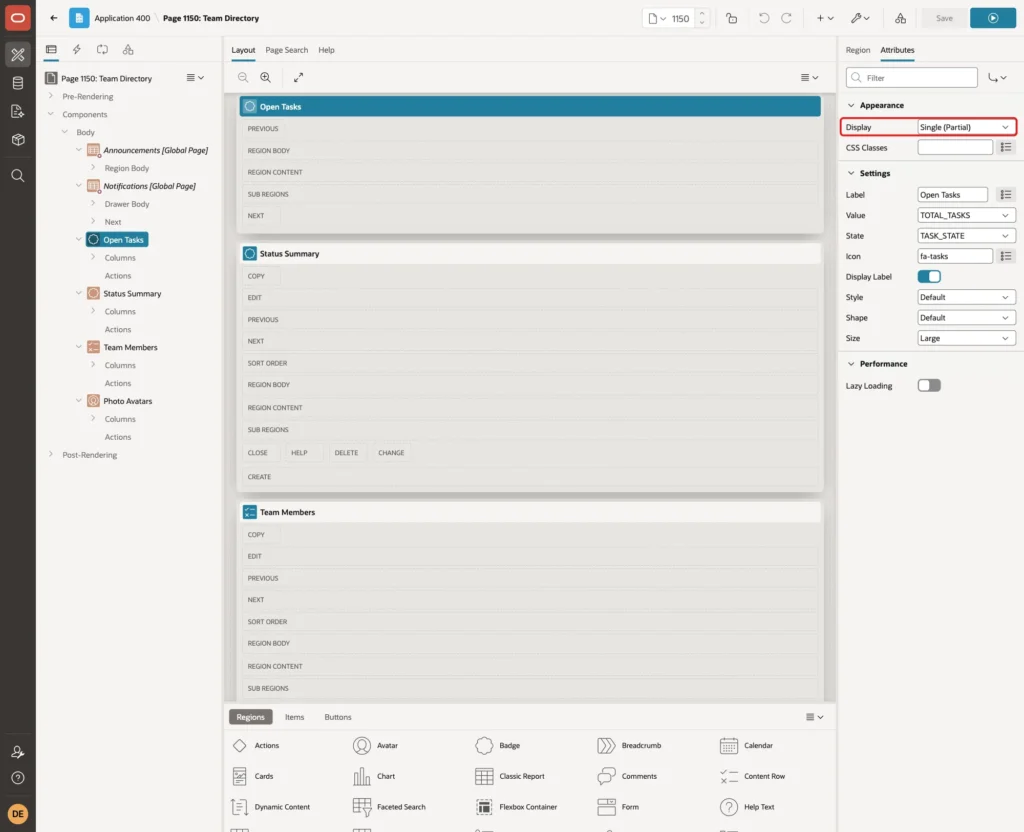Zoom in the layout view

266,77
